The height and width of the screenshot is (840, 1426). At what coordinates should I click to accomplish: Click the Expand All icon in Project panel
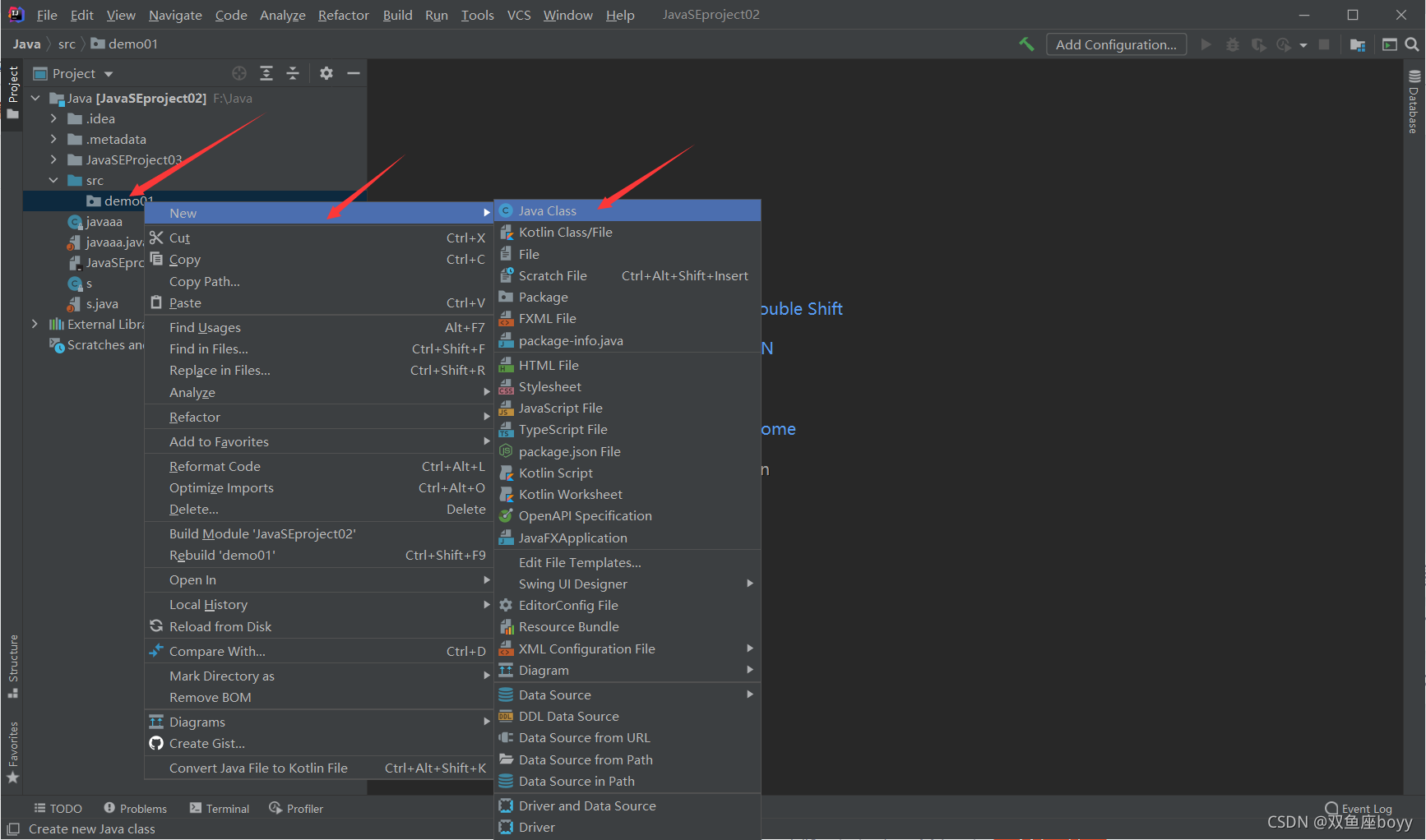coord(266,73)
